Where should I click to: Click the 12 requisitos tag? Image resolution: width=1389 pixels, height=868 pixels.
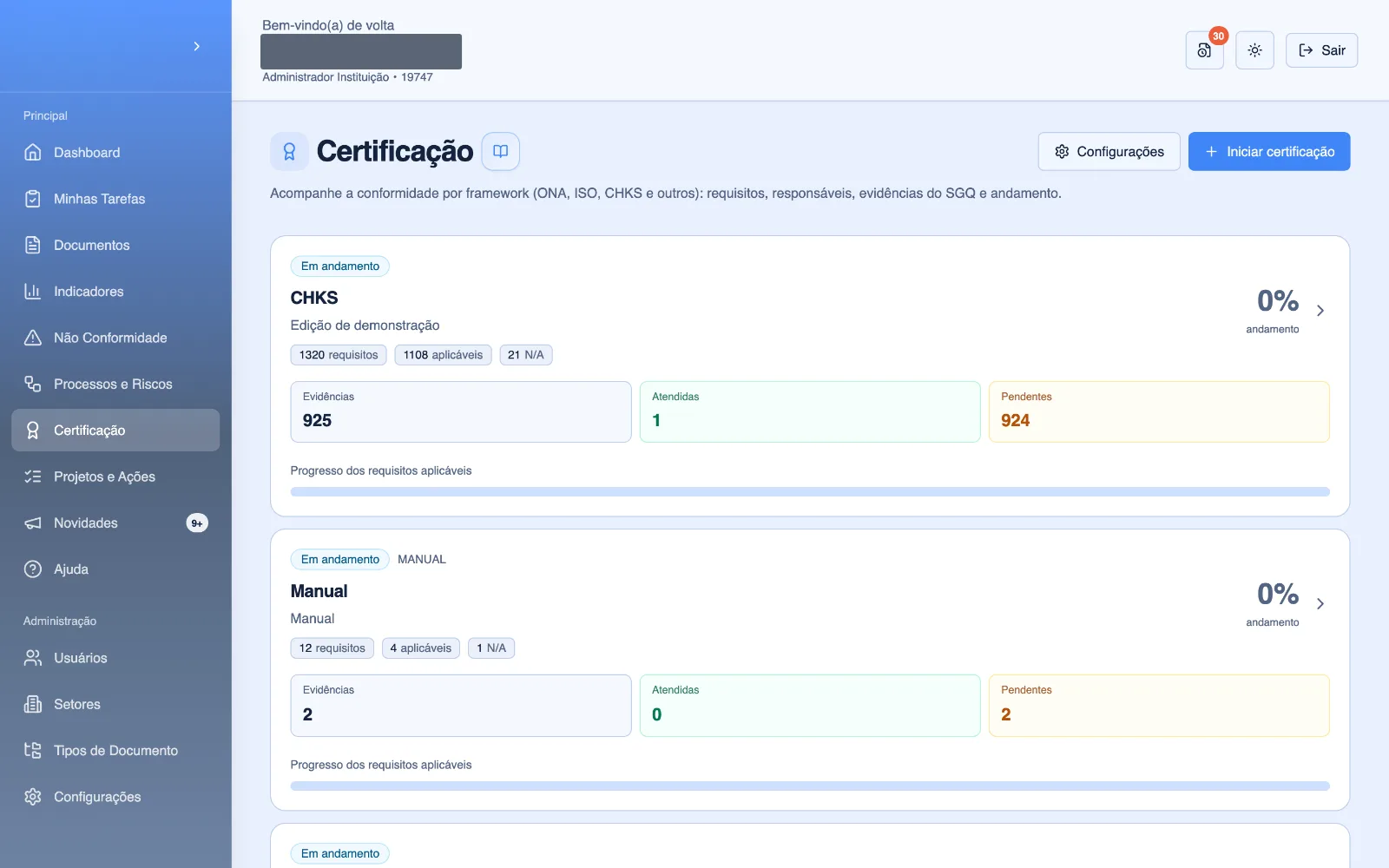click(332, 648)
